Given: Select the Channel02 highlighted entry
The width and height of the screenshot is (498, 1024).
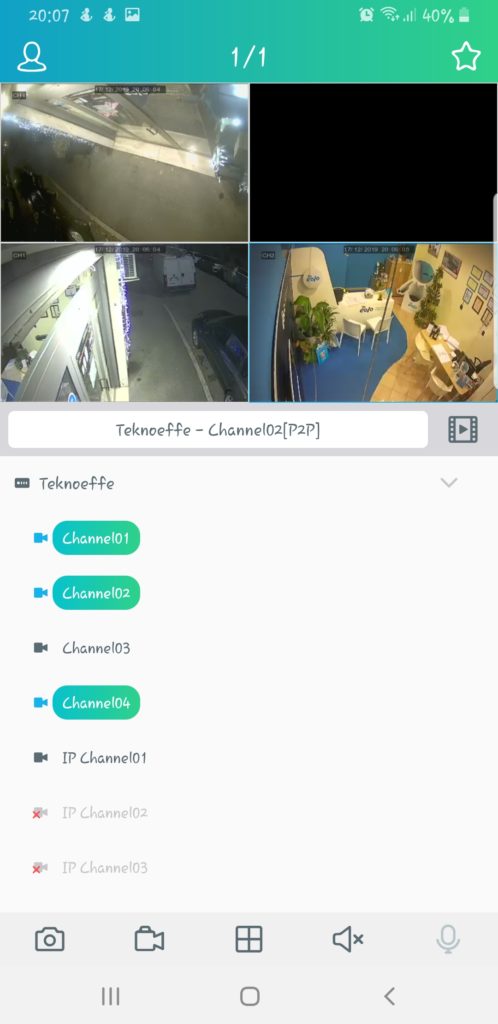Looking at the screenshot, I should pos(96,593).
